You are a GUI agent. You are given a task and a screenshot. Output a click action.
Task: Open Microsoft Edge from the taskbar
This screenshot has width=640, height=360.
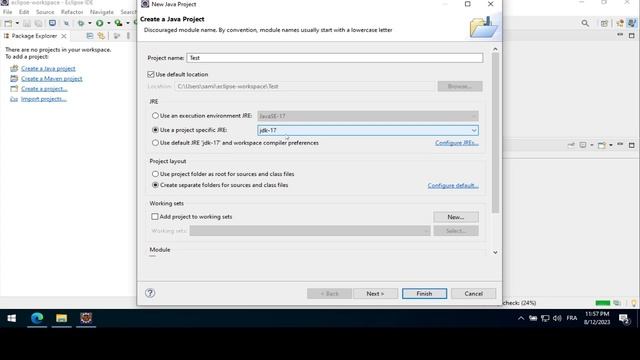click(x=37, y=318)
